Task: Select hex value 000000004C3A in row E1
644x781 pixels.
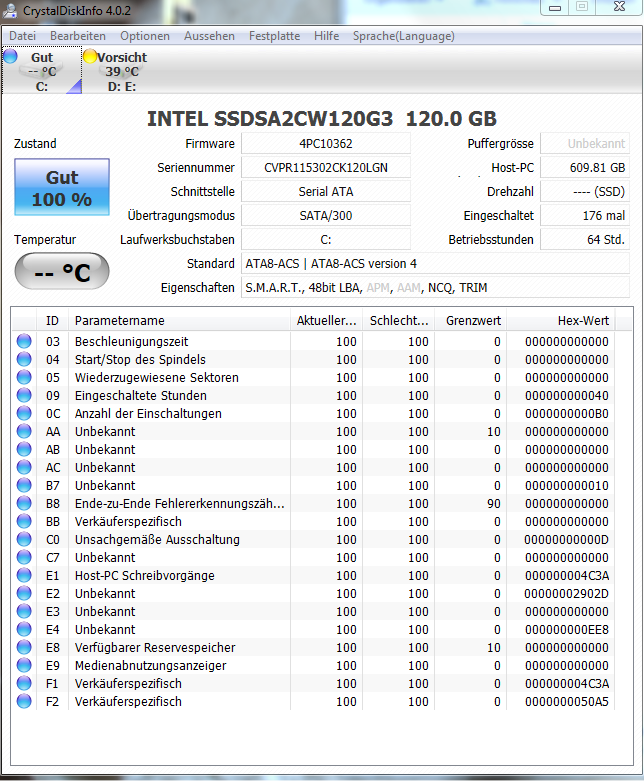Action: [x=567, y=575]
